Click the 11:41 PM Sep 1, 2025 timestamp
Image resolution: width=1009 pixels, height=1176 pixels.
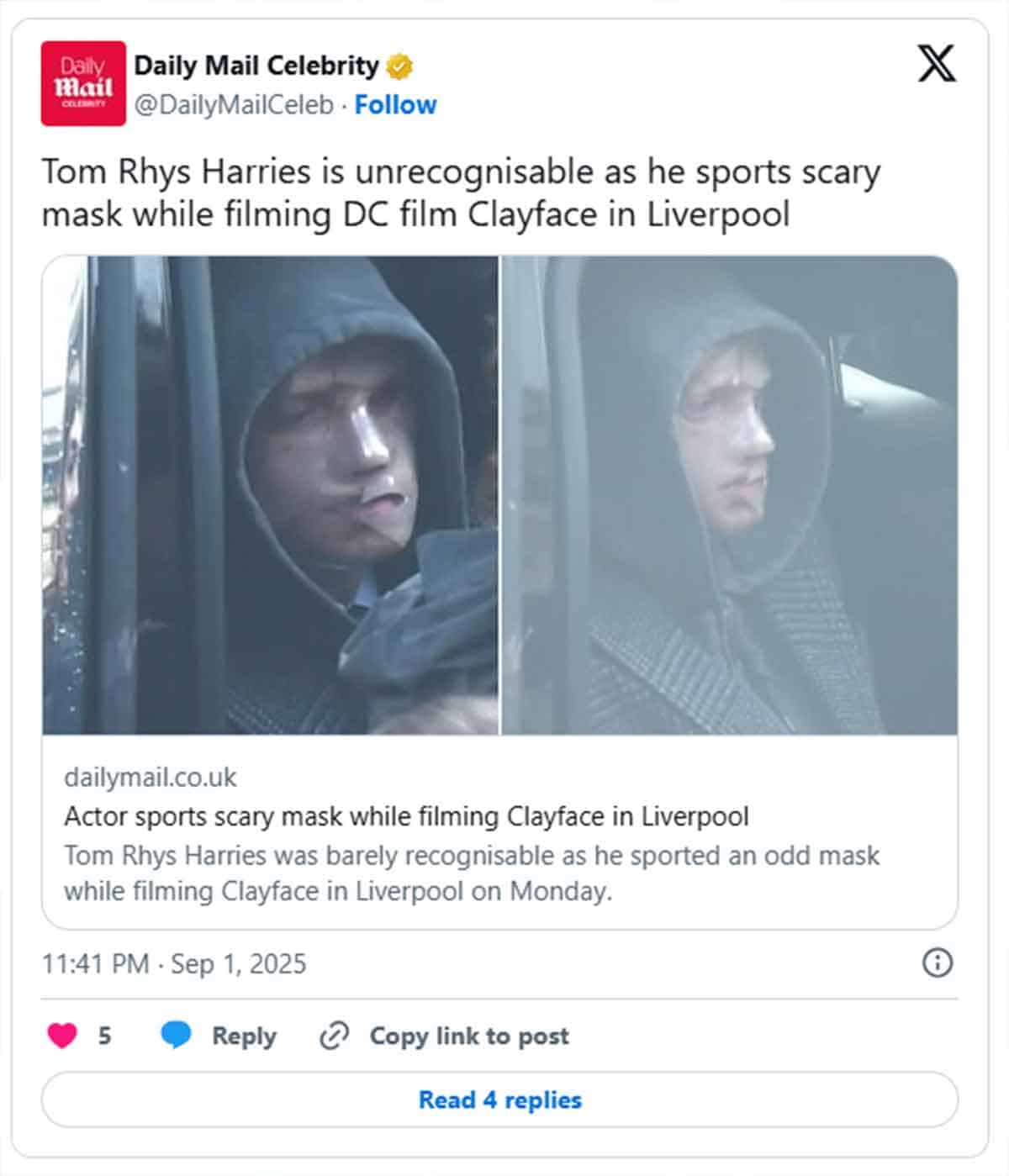pos(174,963)
